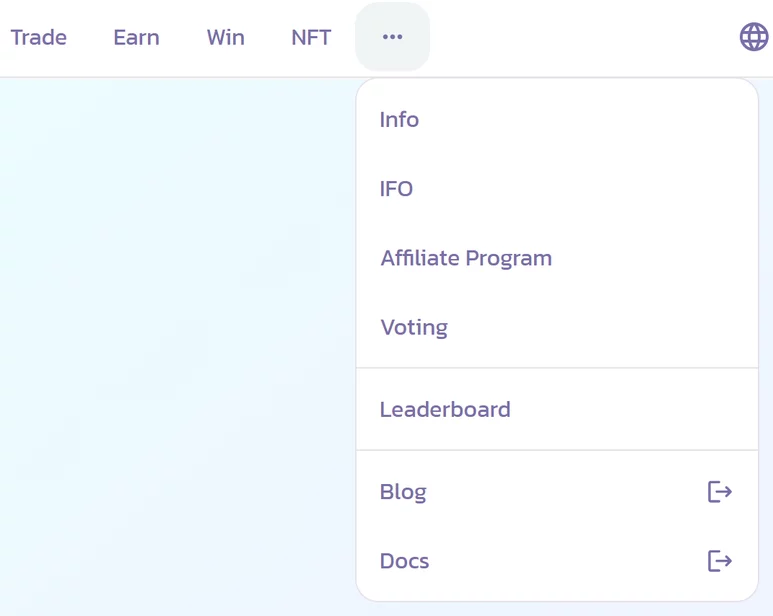Viewport: 773px width, 616px height.
Task: Switch to the Trade section
Action: pos(39,37)
